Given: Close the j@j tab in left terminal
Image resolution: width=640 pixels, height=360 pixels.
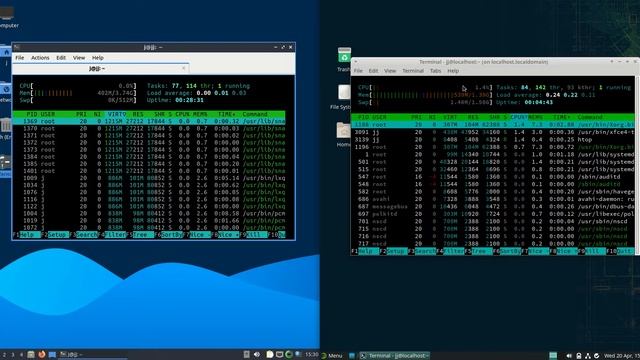Looking at the screenshot, I should click(184, 68).
